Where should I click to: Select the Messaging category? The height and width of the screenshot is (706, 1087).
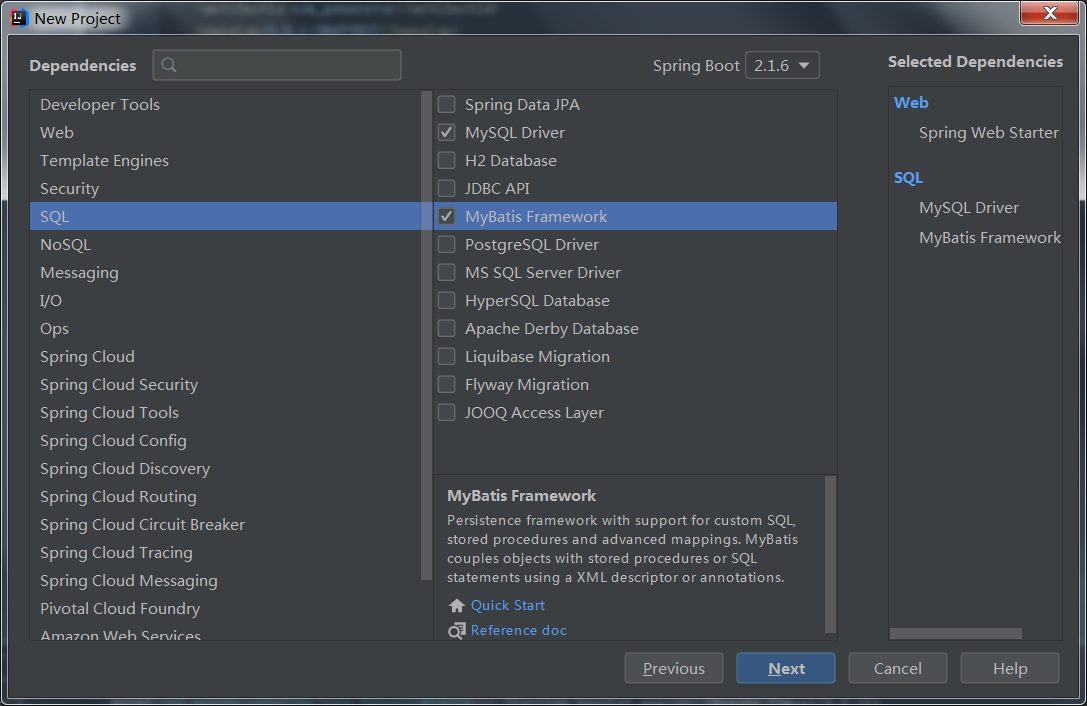tap(225, 273)
